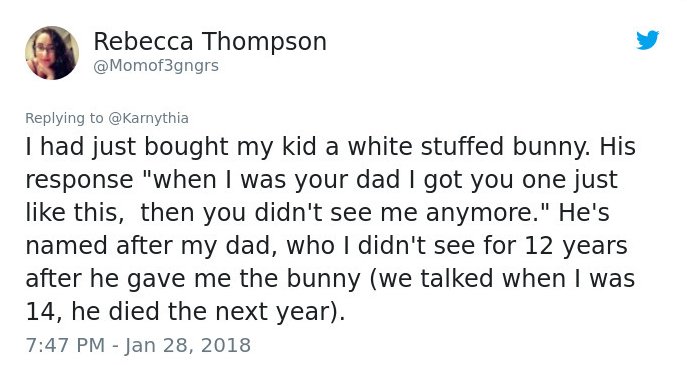The width and height of the screenshot is (687, 365).
Task: Click the number "14," on the last line
Action: (42, 312)
